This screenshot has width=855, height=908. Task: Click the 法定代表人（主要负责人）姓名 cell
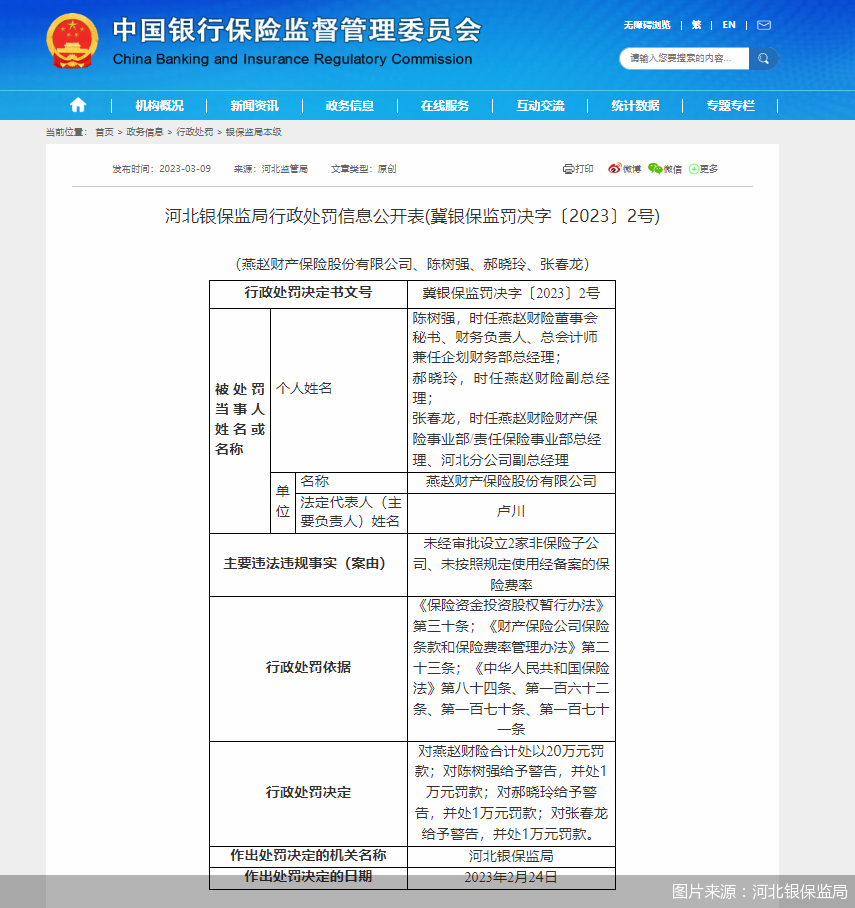351,512
